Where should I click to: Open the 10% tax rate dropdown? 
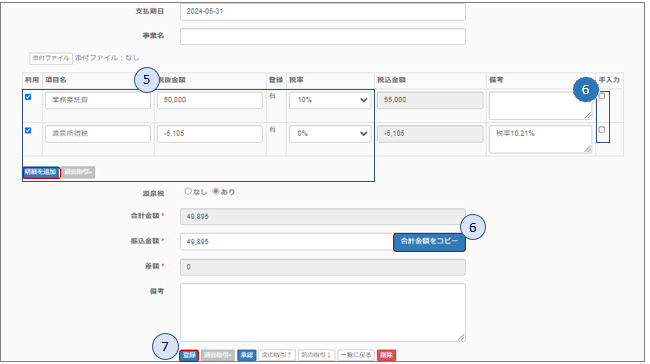point(330,100)
